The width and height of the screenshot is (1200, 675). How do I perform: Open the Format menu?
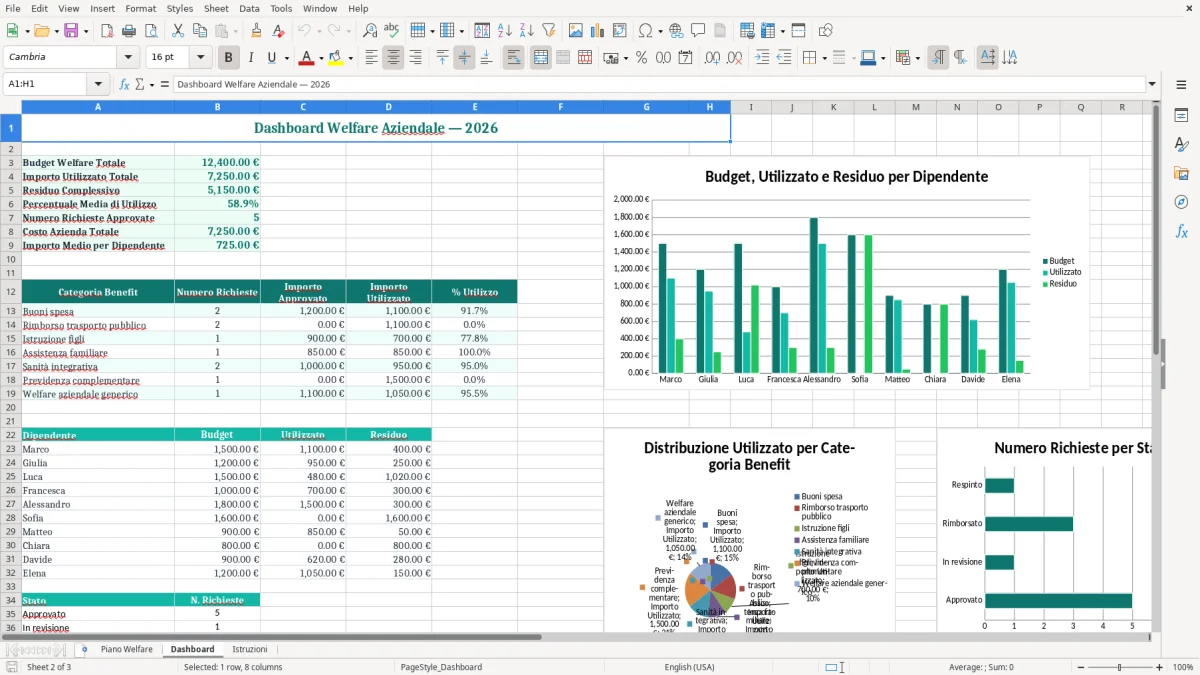point(140,8)
